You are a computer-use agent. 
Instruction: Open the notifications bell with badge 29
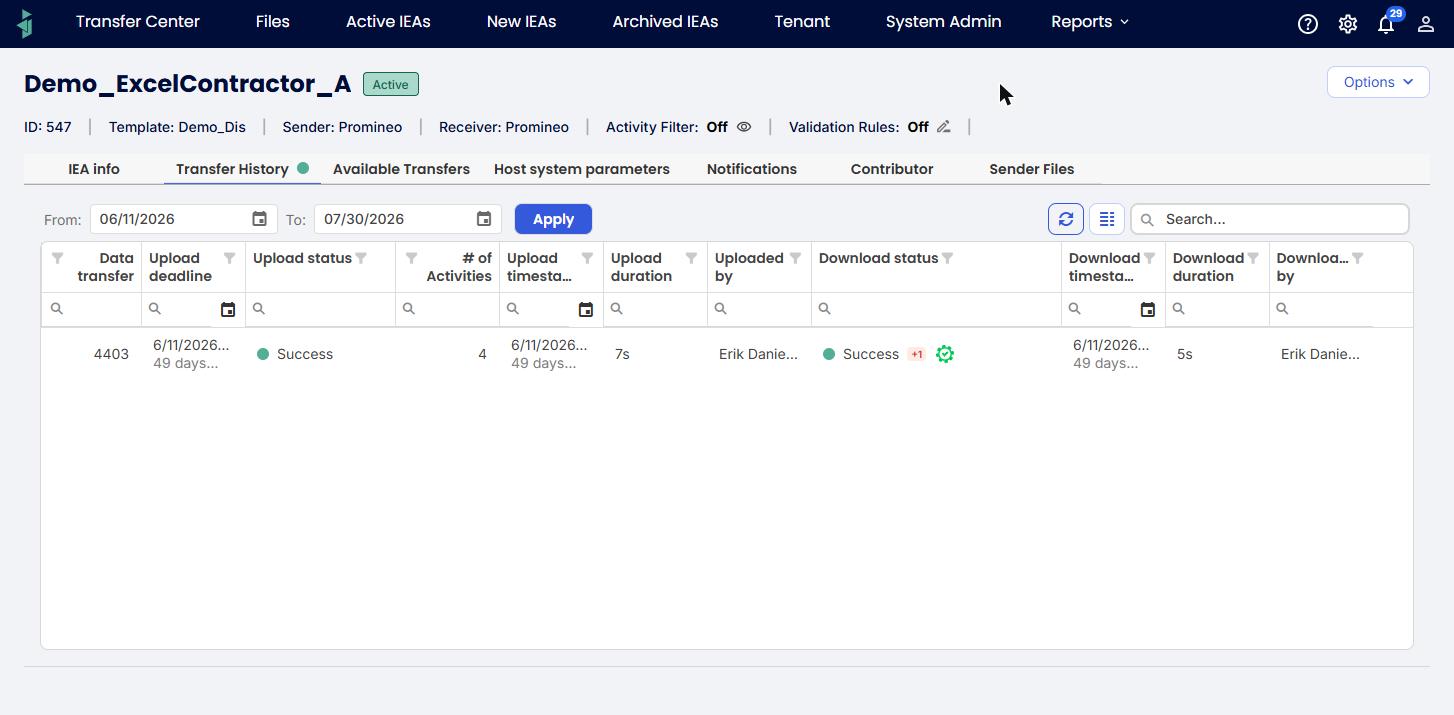click(x=1387, y=23)
